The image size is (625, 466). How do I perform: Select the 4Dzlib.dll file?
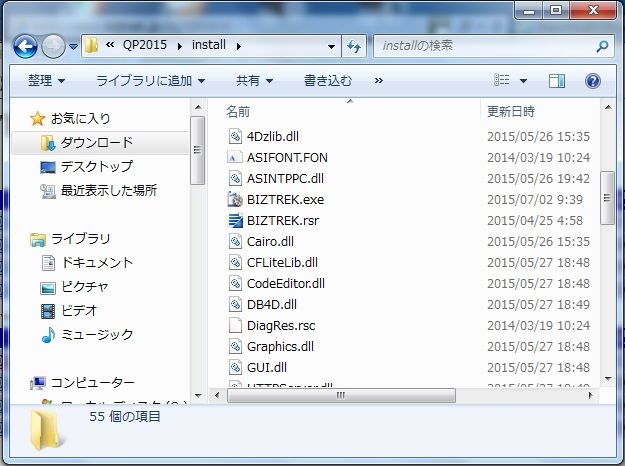tap(273, 136)
